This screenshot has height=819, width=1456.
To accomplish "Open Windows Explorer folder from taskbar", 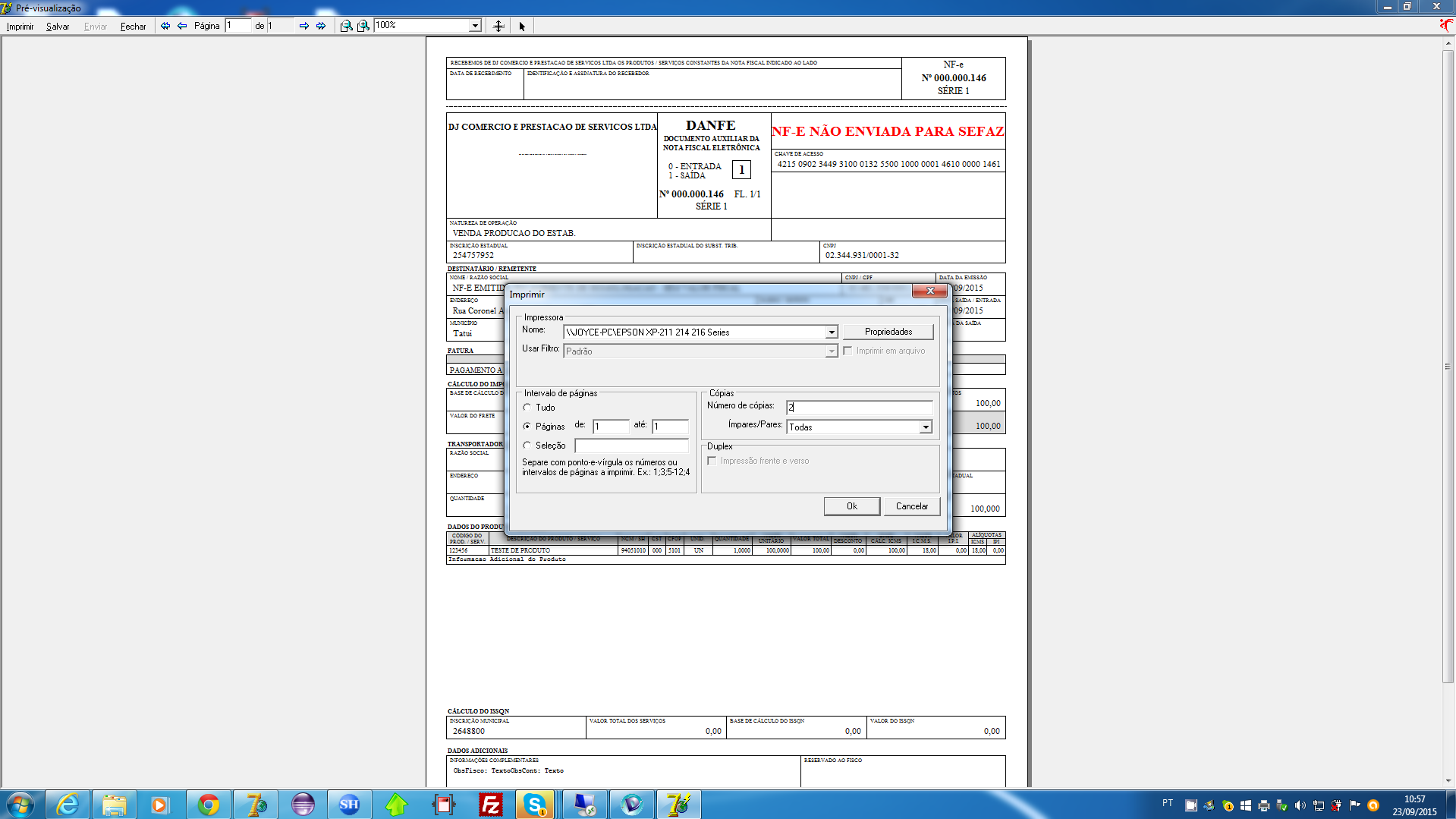I will [x=115, y=805].
